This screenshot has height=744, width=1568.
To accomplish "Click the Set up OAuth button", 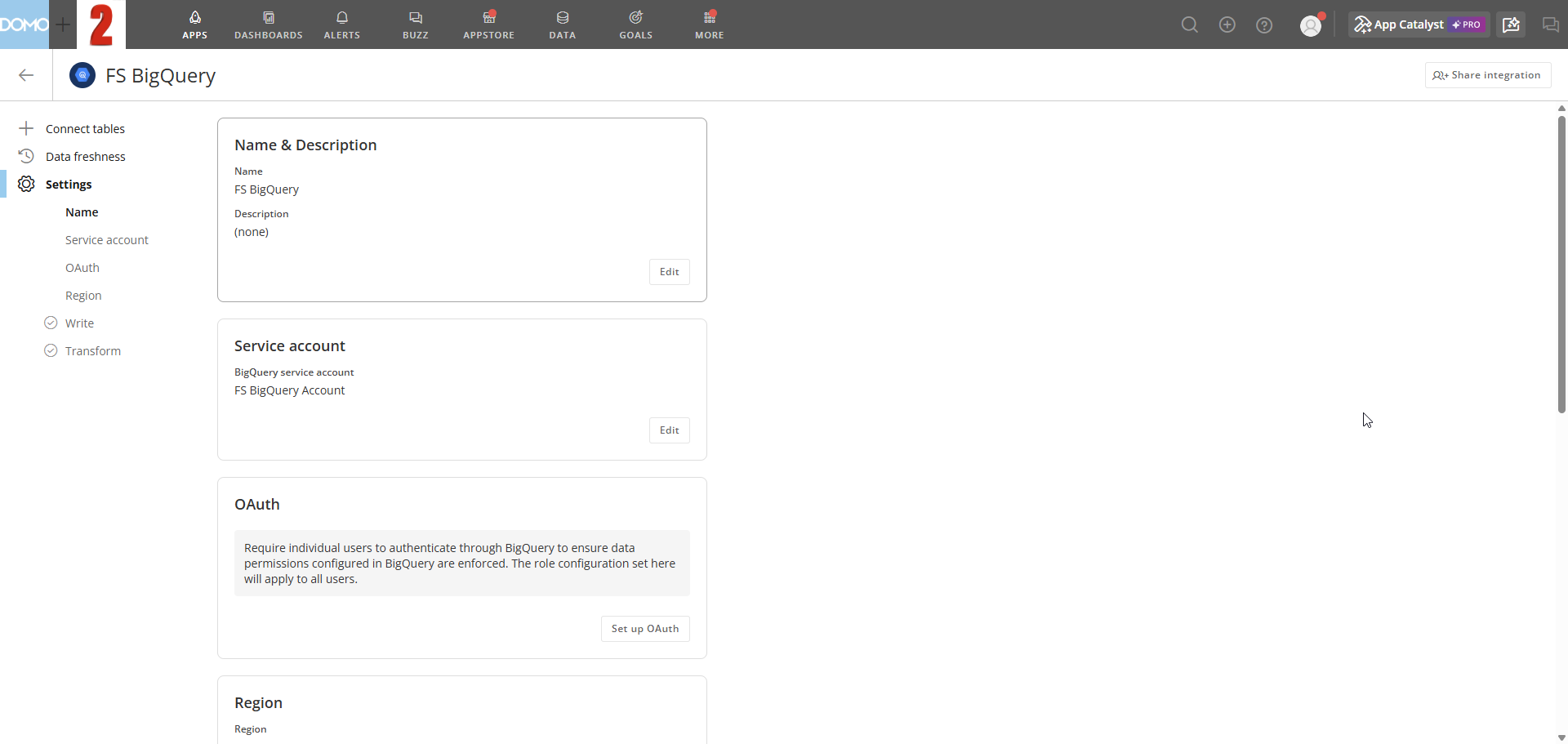I will pos(645,629).
